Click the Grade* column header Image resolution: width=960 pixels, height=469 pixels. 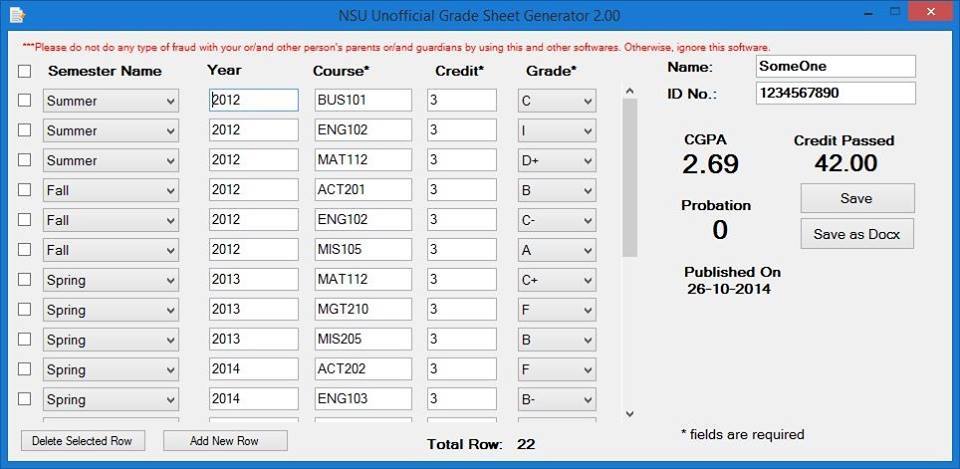[551, 71]
